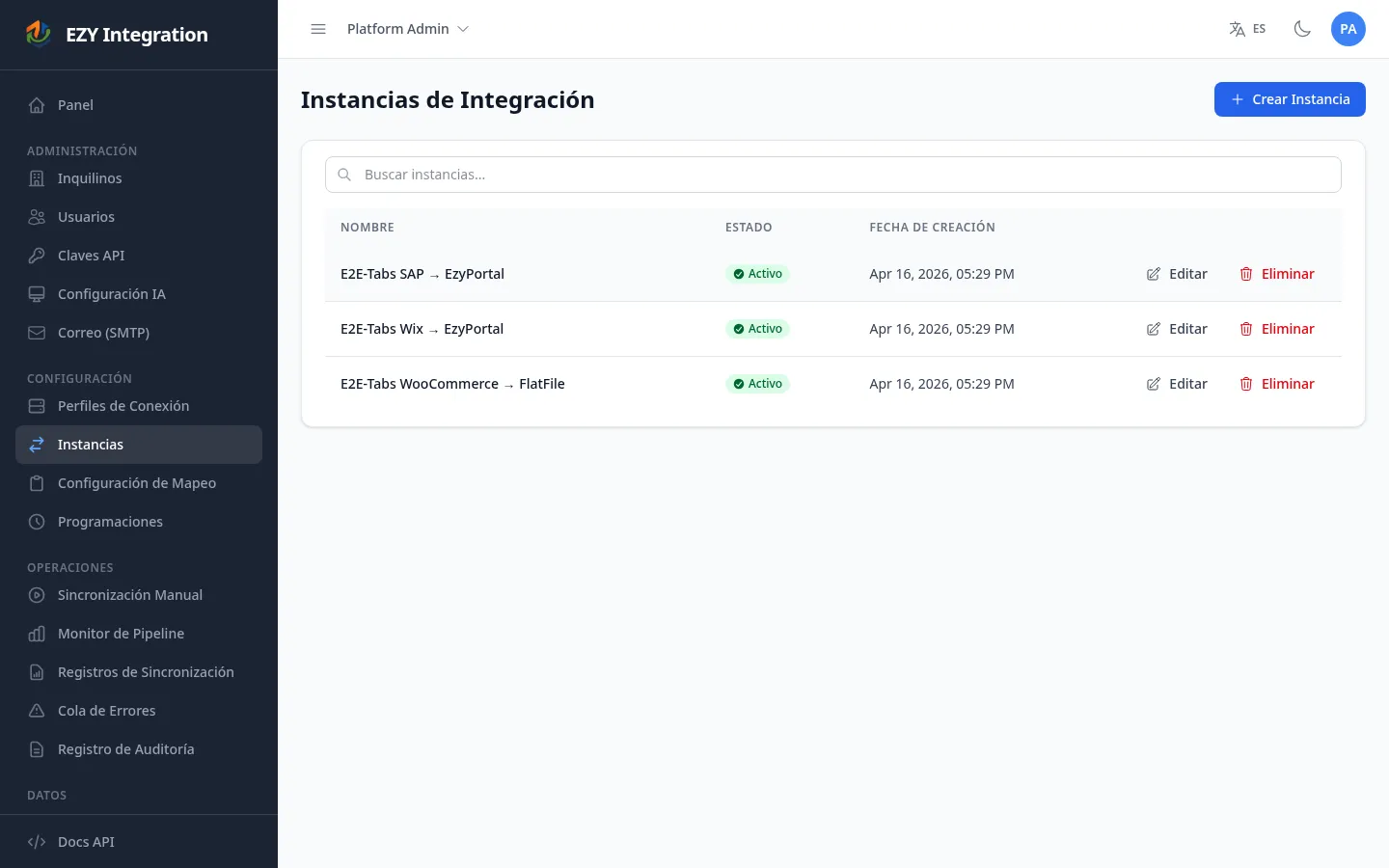
Task: Open Docs API link
Action: click(139, 842)
